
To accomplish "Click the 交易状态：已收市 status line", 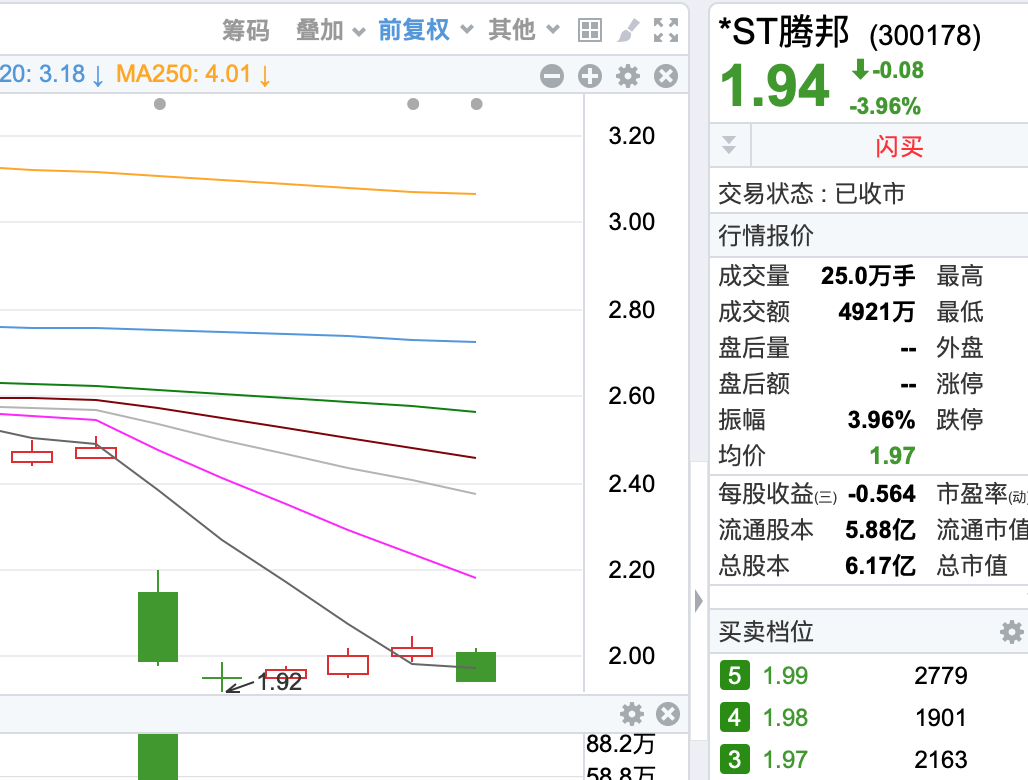I will click(812, 193).
